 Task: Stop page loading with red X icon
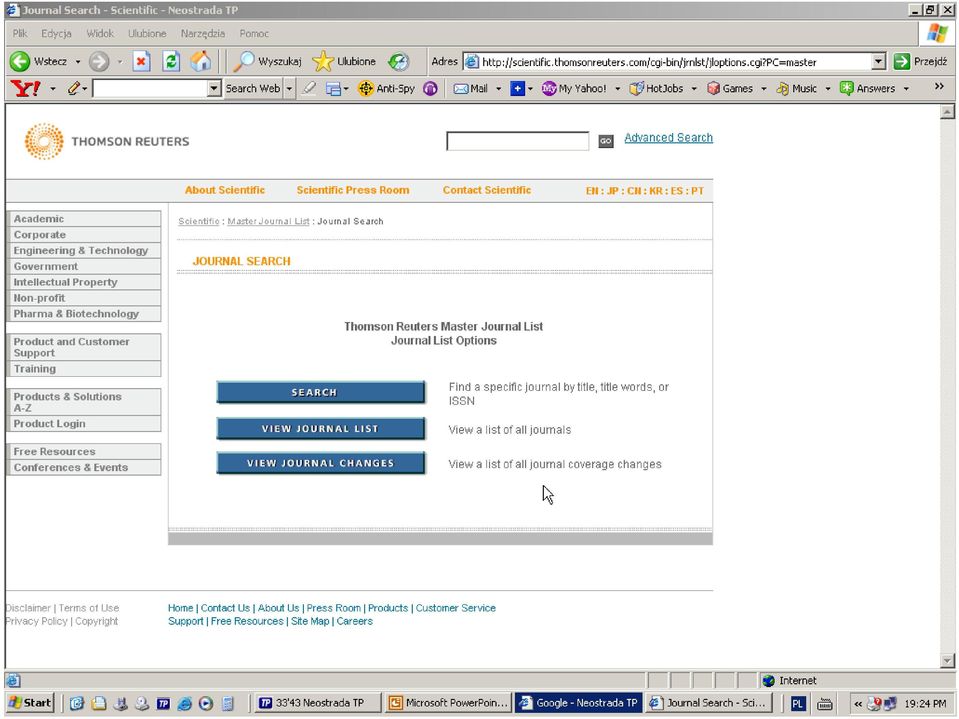(x=141, y=61)
